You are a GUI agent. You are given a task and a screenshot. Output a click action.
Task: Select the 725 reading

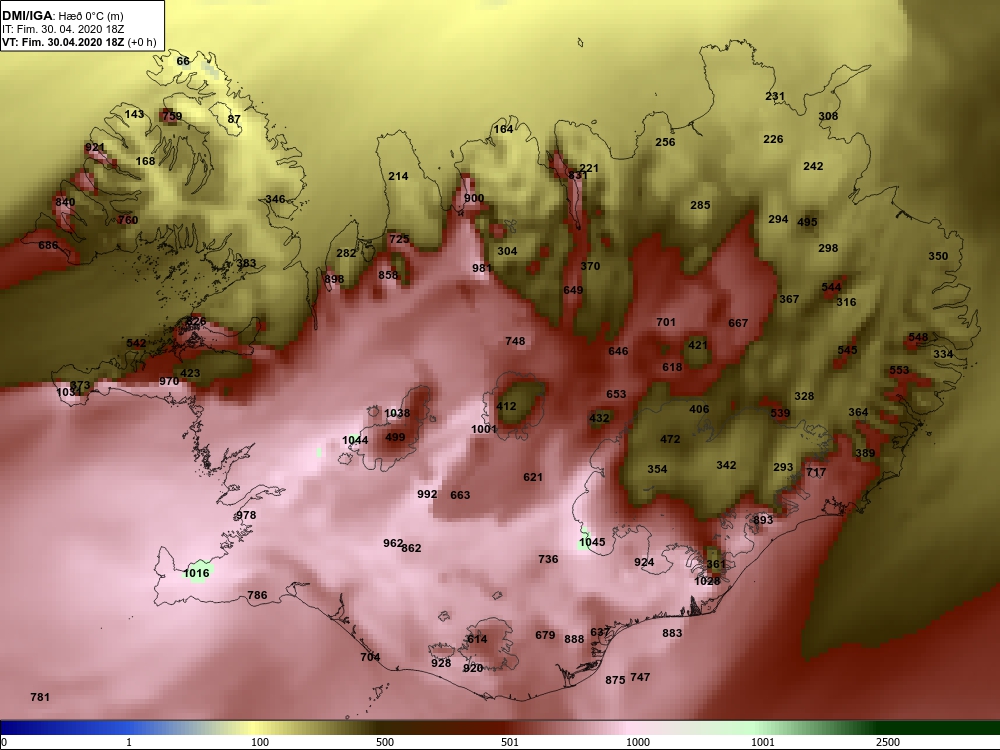(399, 239)
